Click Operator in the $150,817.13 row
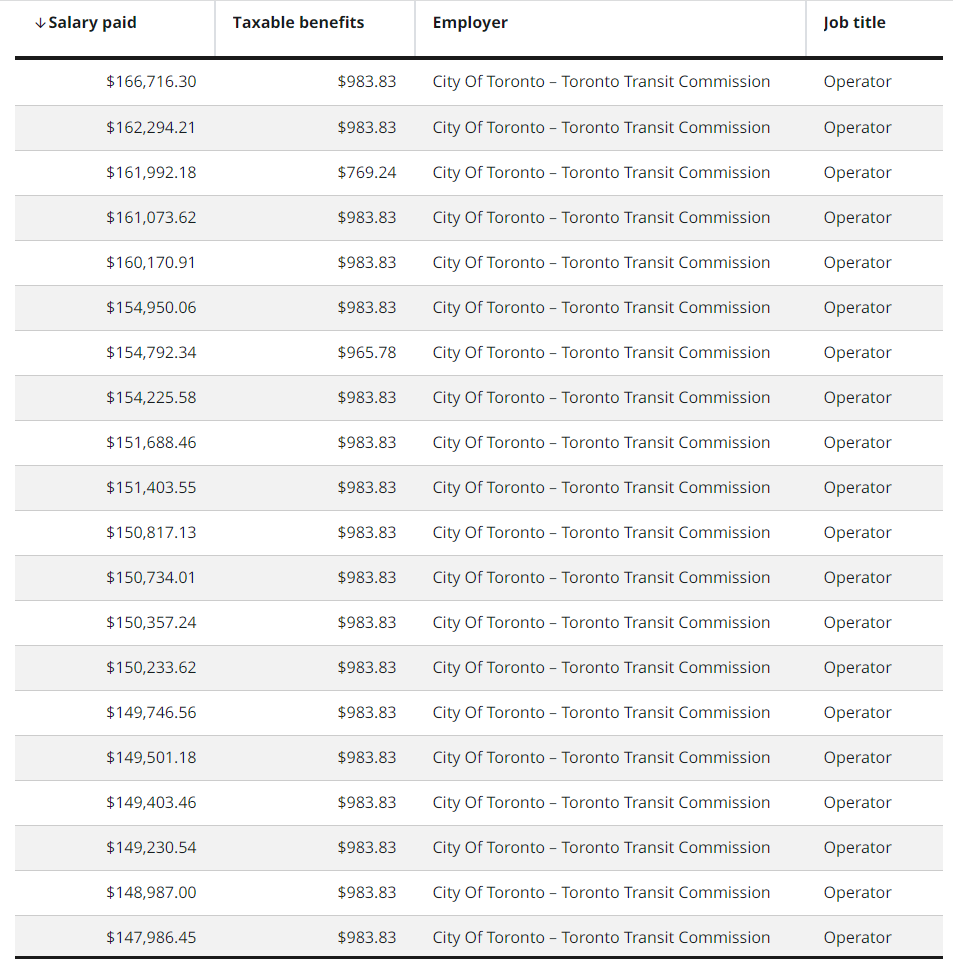Image resolution: width=953 pixels, height=959 pixels. point(857,533)
